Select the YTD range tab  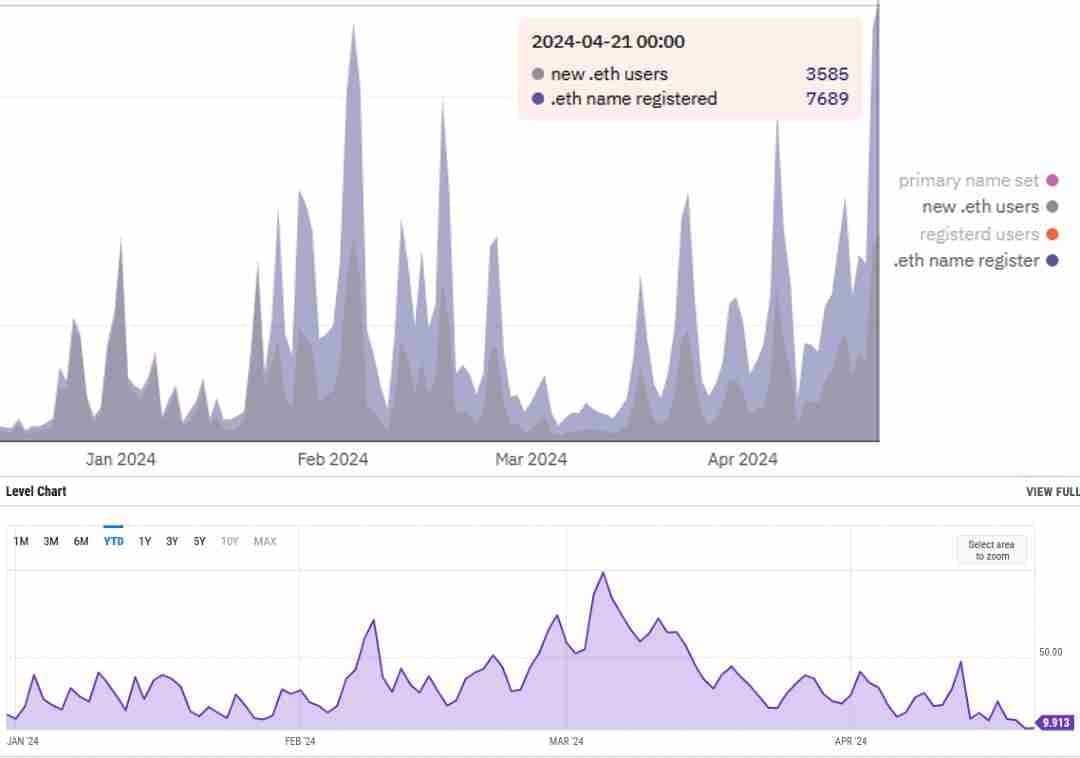(114, 541)
